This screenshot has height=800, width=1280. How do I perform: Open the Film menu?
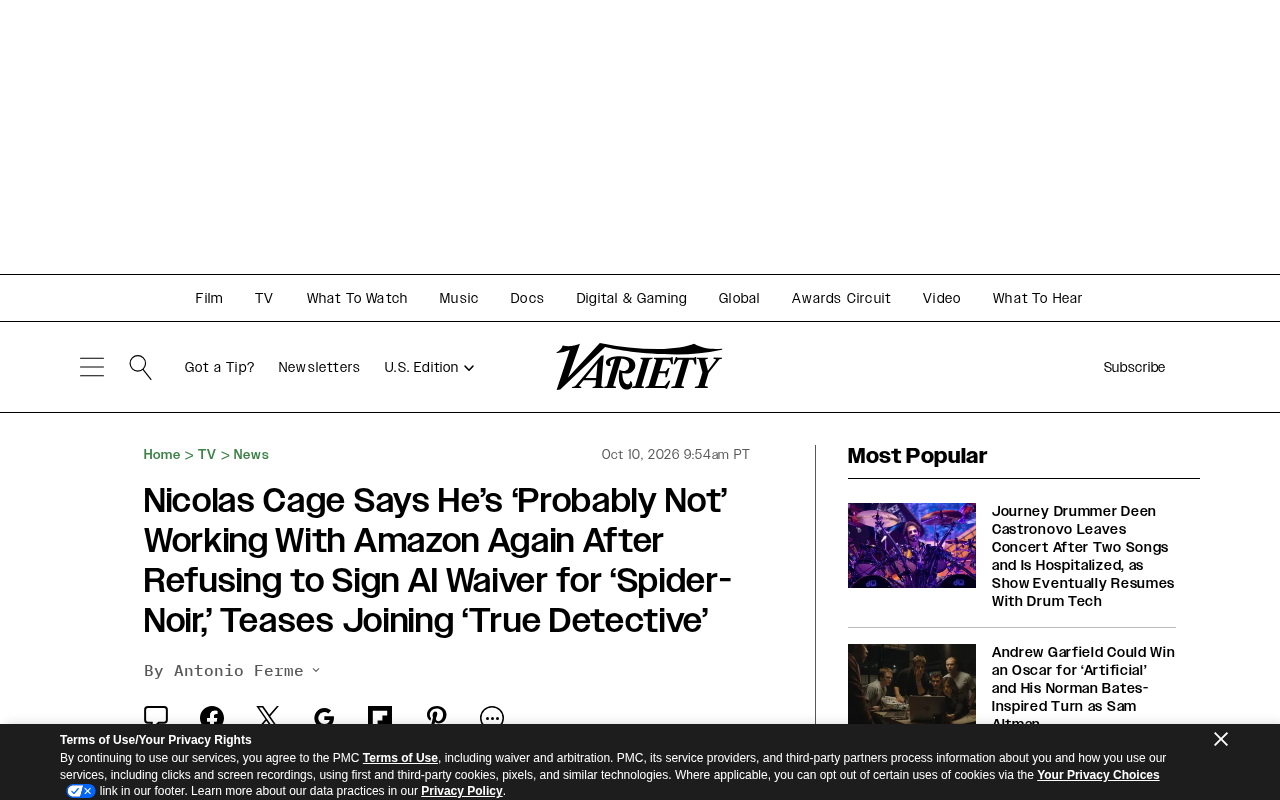click(209, 298)
